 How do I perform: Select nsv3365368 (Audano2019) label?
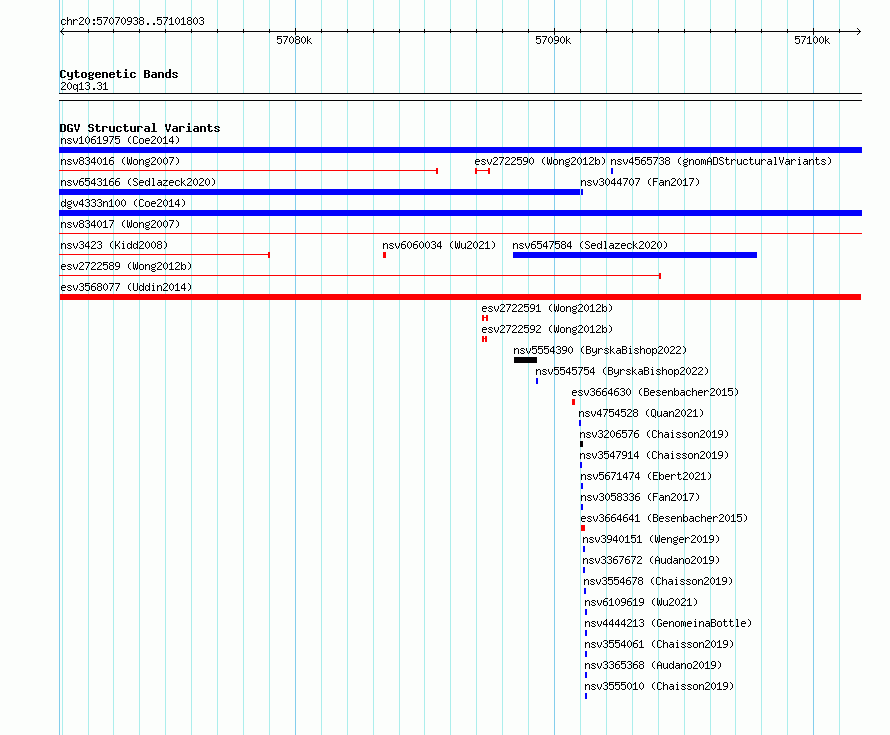(x=653, y=665)
